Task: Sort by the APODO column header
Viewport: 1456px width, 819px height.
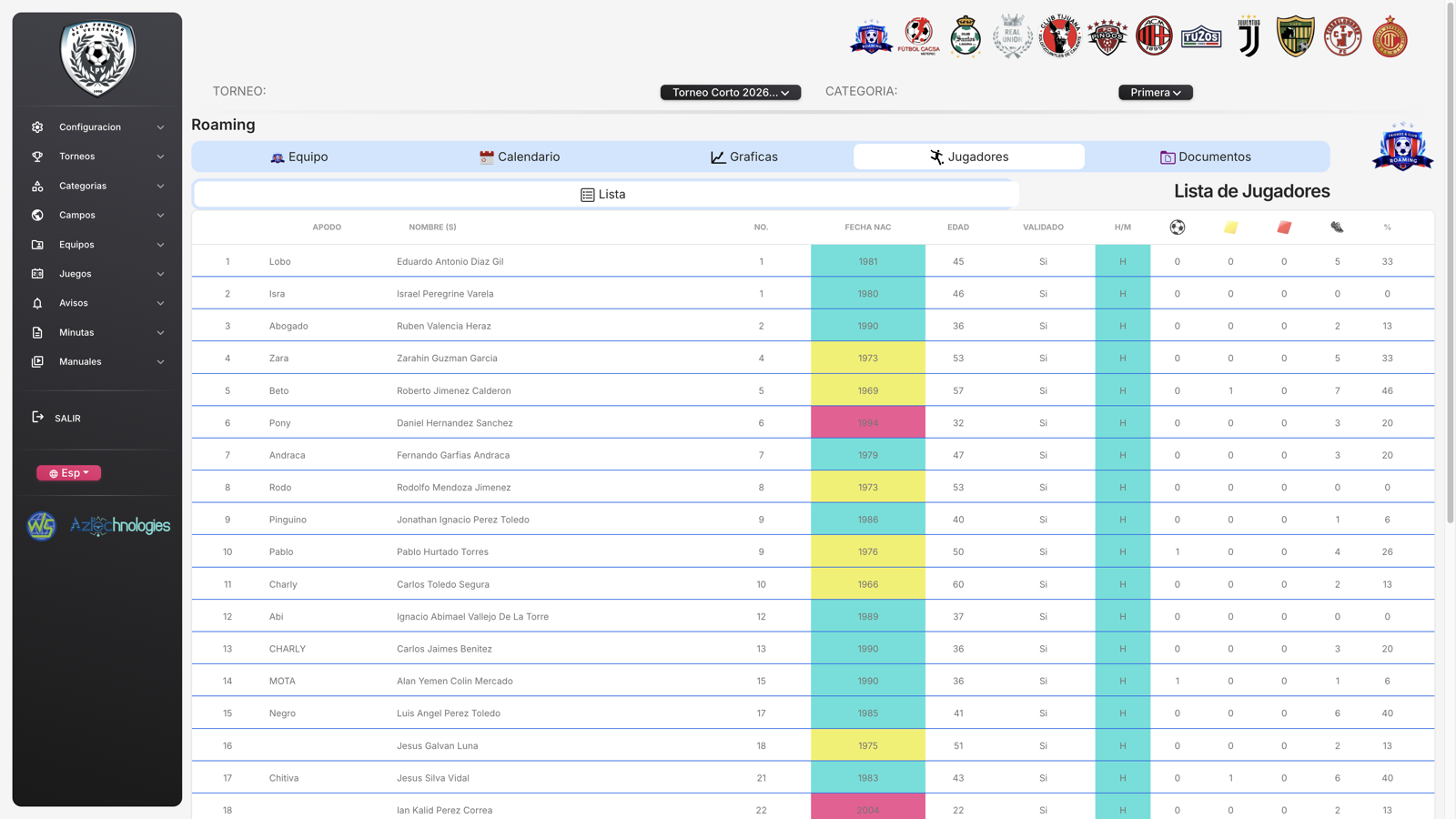Action: coord(327,227)
